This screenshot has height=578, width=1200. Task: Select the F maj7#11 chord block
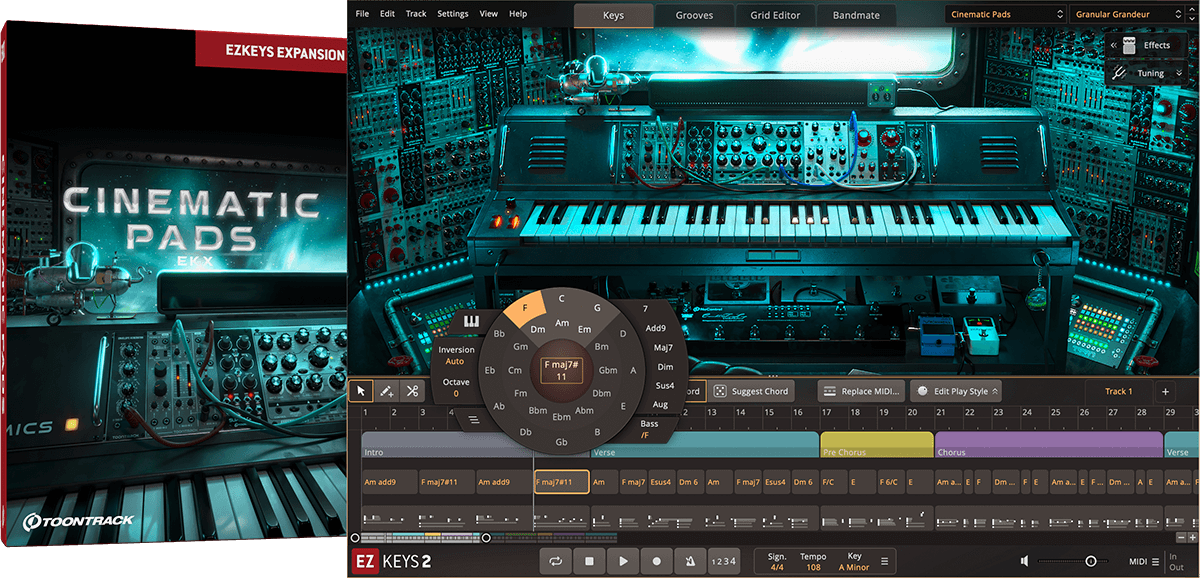click(560, 481)
